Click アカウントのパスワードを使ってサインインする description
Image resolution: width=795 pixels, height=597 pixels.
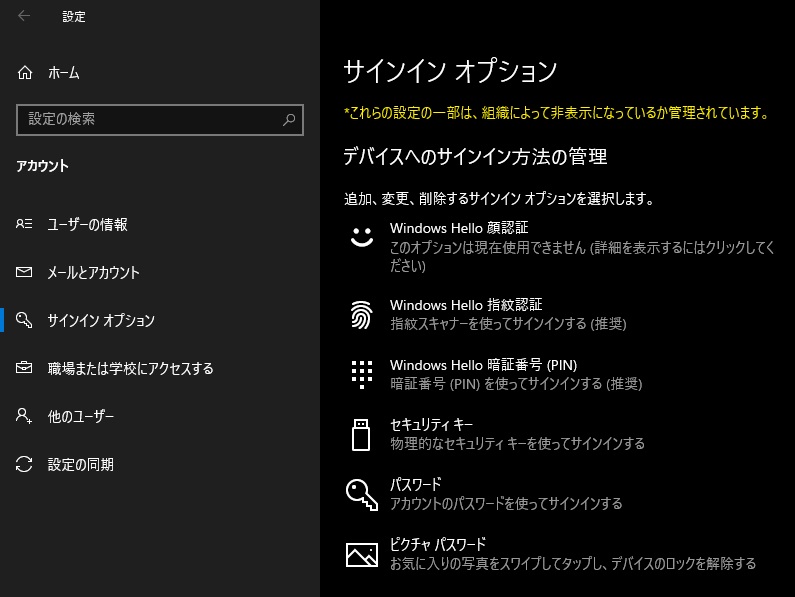click(x=506, y=504)
